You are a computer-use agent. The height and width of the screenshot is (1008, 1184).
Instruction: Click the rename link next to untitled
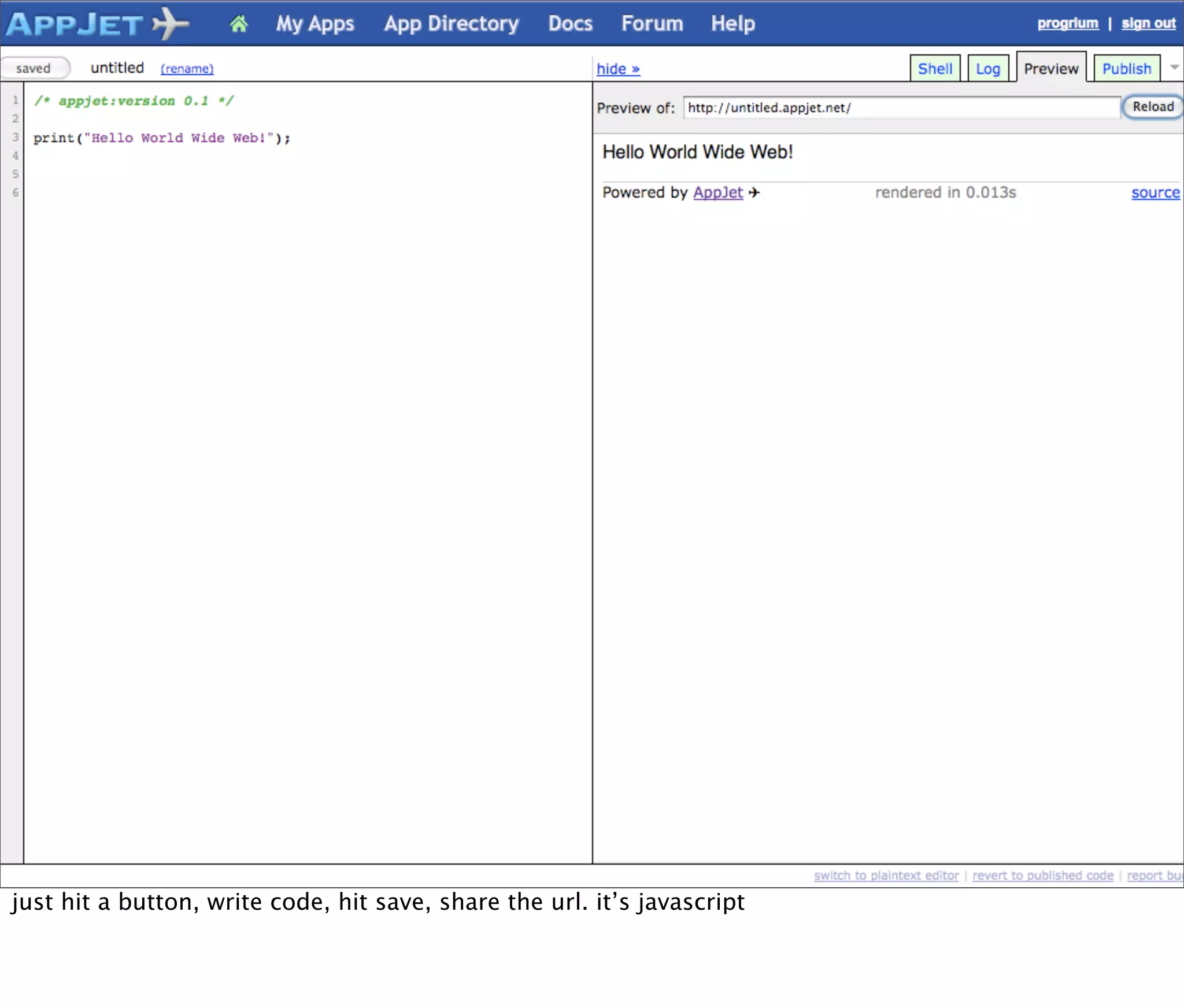click(x=187, y=69)
